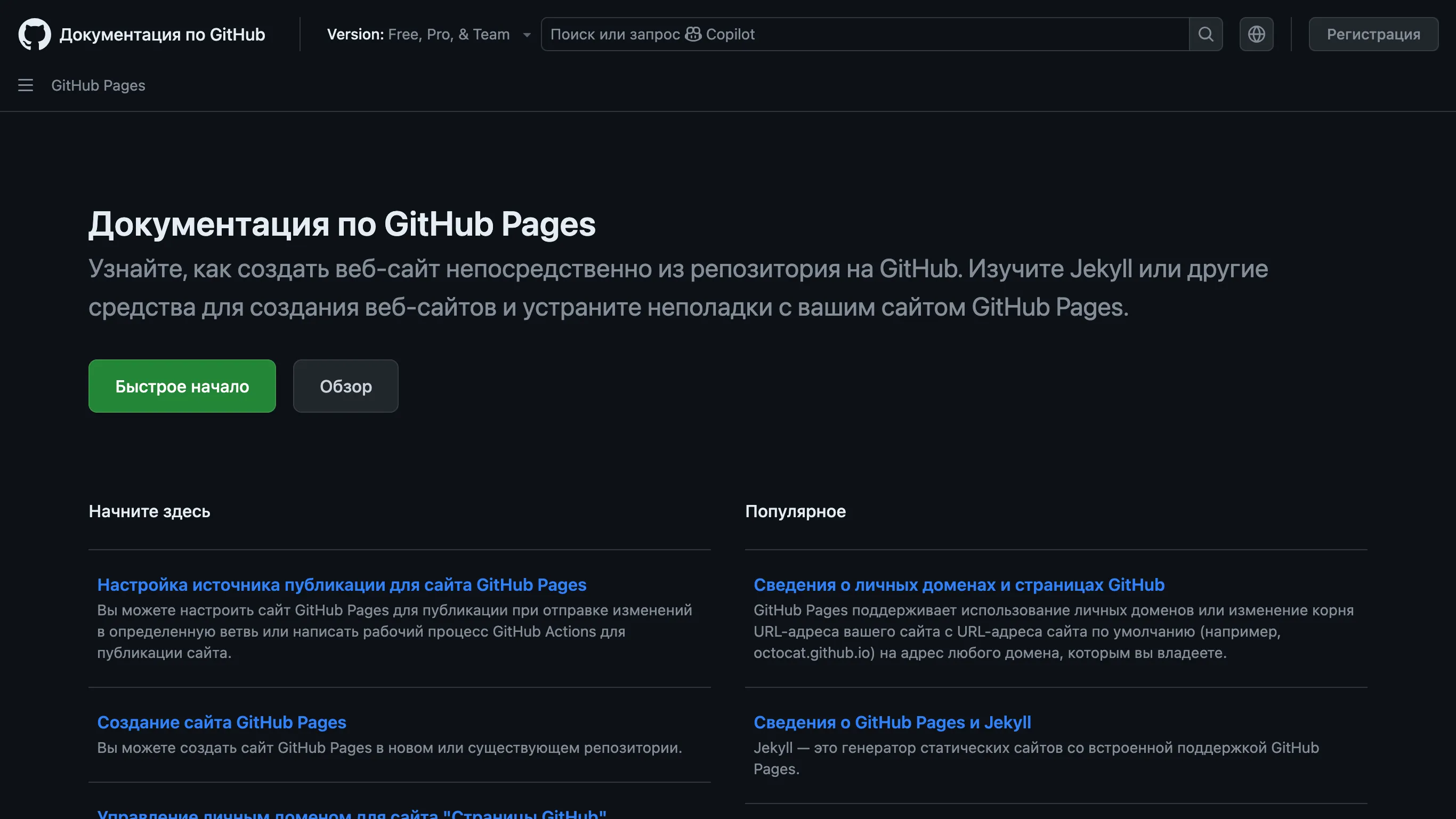
Task: Open the sidebar hamburger menu
Action: (x=26, y=85)
